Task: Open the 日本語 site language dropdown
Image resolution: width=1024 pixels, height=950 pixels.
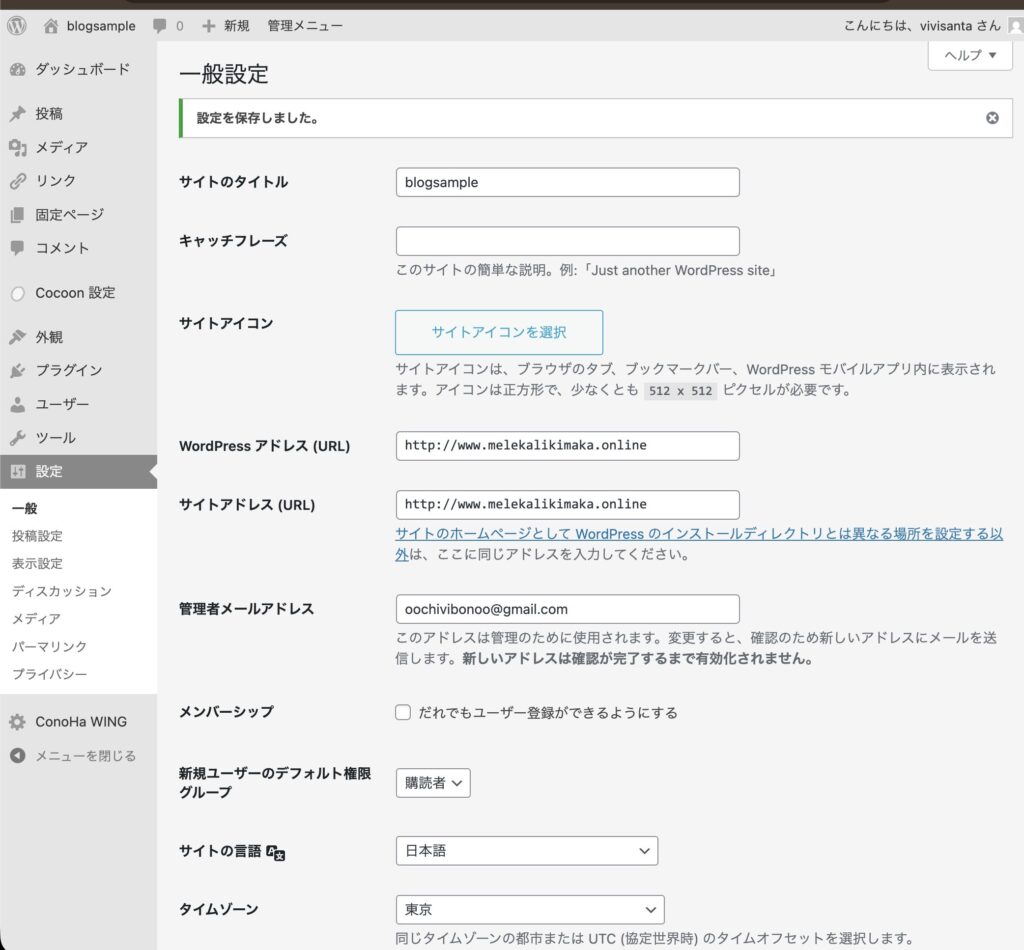Action: click(526, 851)
